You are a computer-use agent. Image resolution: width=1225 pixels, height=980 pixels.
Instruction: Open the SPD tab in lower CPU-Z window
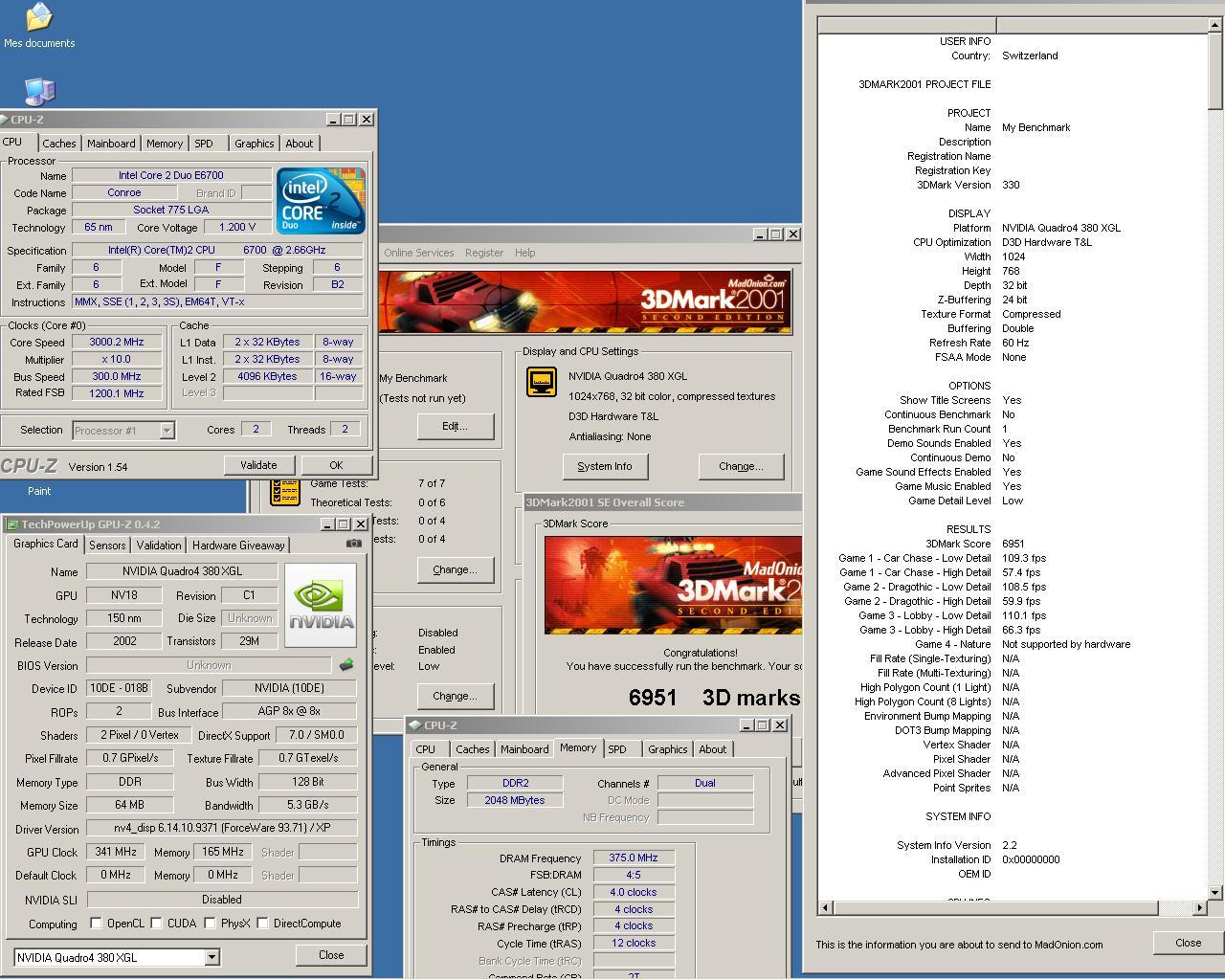tap(617, 749)
